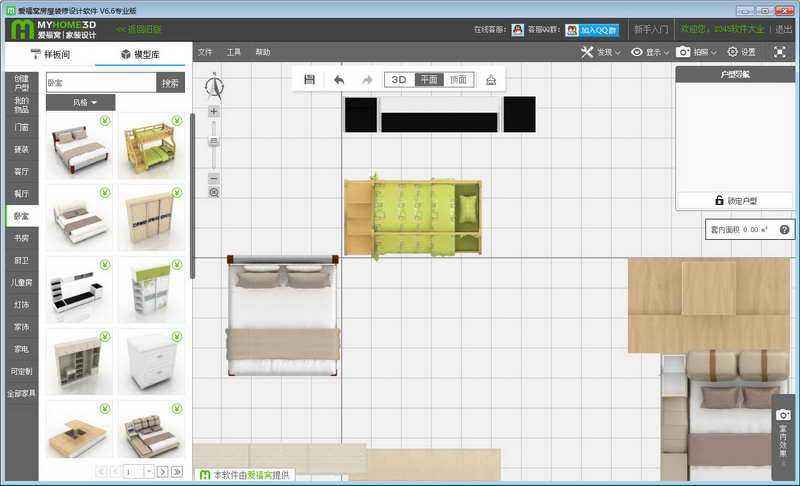Viewport: 800px width, 486px height.
Task: Click the zoom in plus button
Action: [x=214, y=112]
